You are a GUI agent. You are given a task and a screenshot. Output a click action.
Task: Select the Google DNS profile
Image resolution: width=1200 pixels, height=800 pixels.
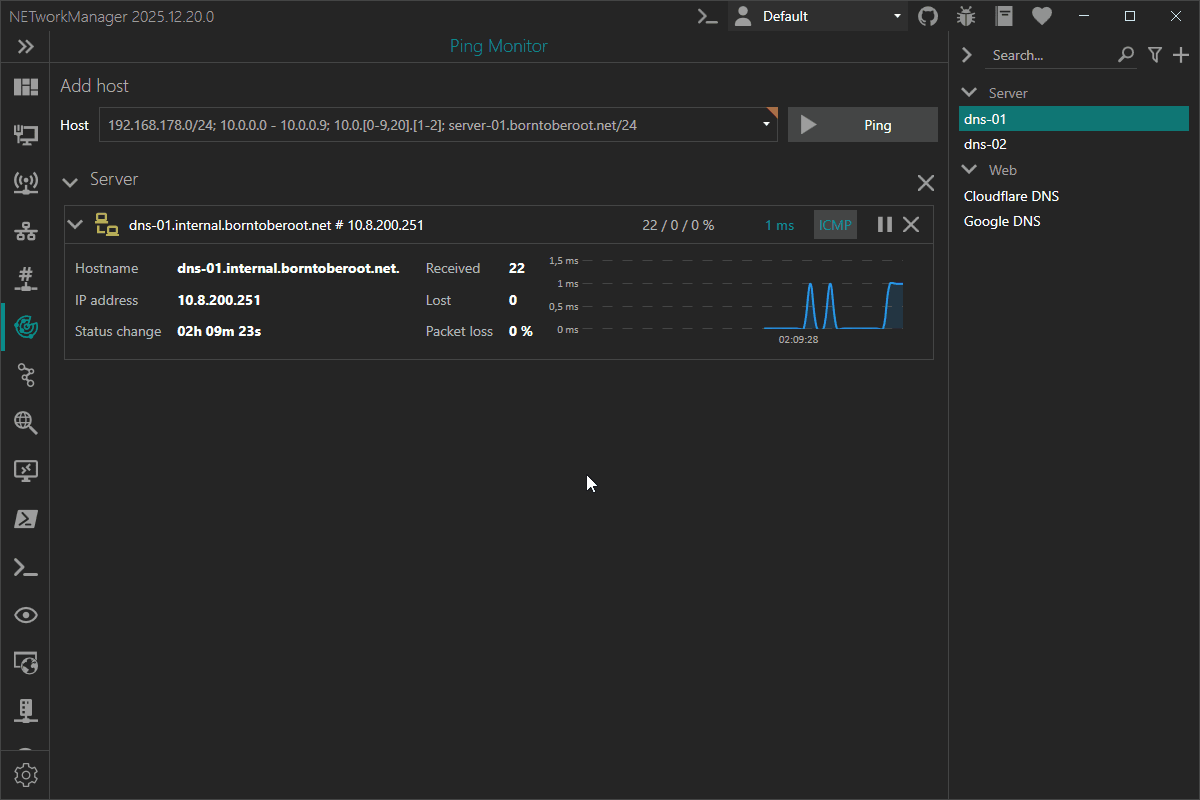coord(1002,220)
